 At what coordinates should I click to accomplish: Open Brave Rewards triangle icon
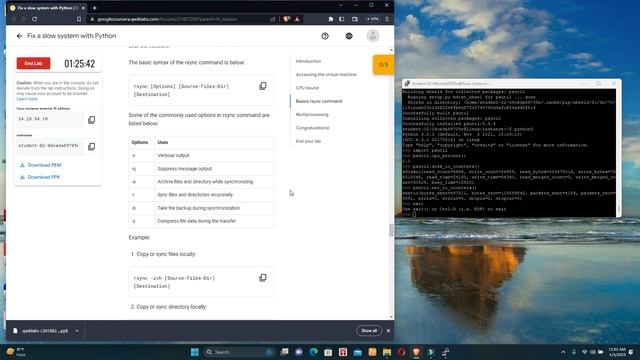(x=297, y=19)
